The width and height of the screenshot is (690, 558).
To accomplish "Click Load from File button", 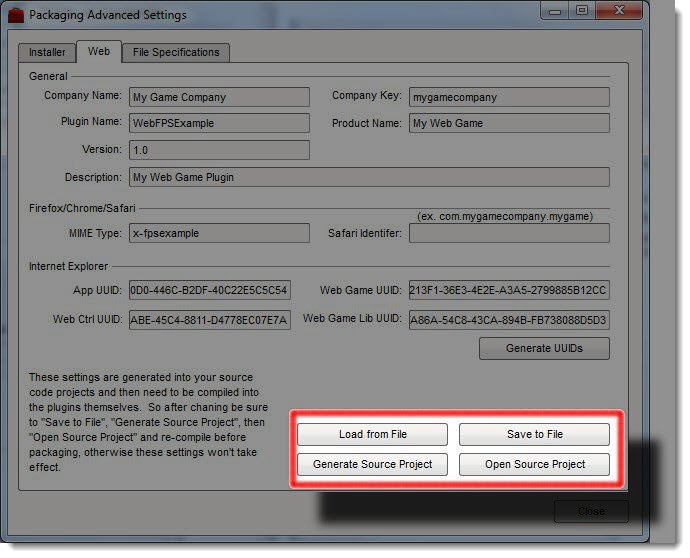I will (372, 434).
